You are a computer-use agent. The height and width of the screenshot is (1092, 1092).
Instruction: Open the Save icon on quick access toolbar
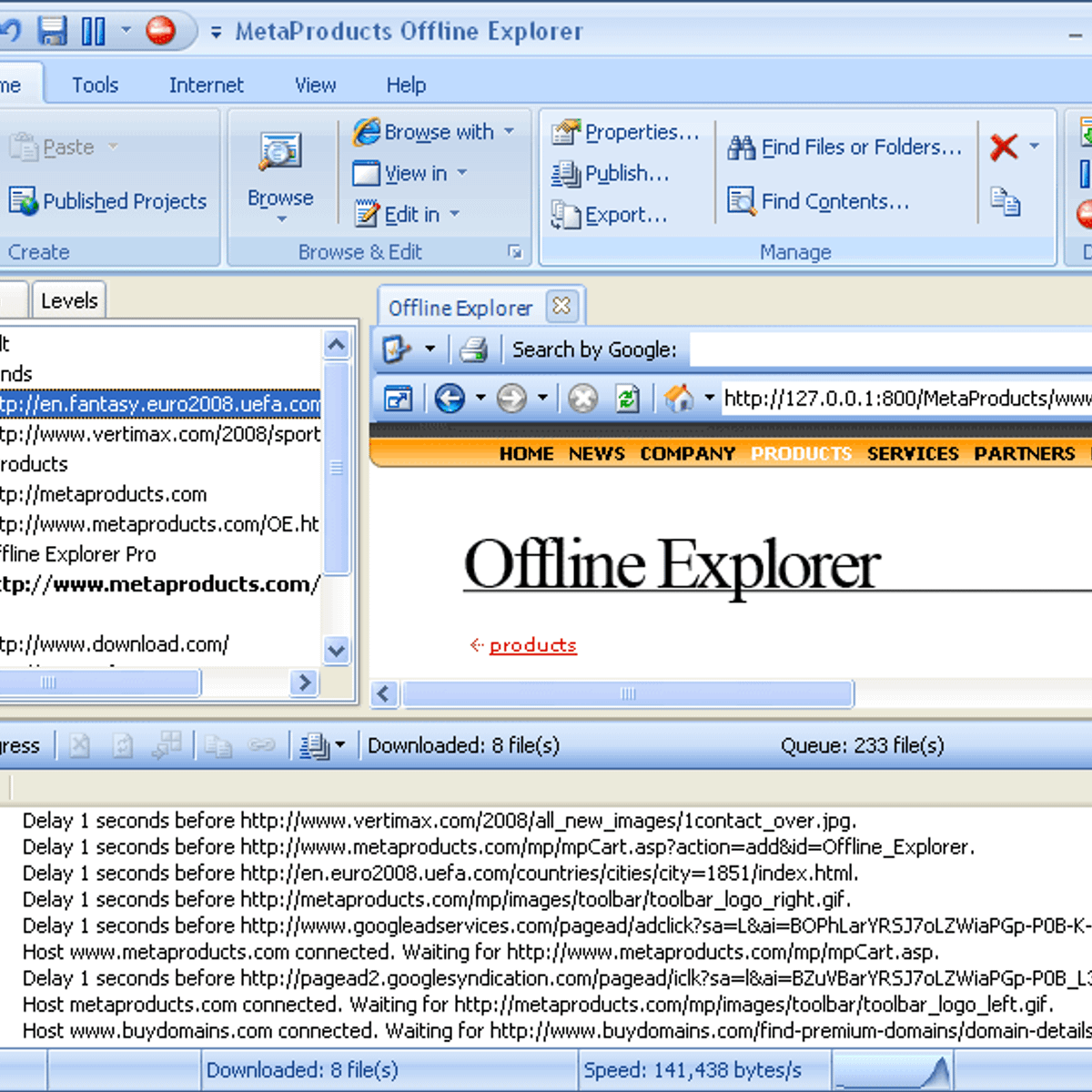54,30
